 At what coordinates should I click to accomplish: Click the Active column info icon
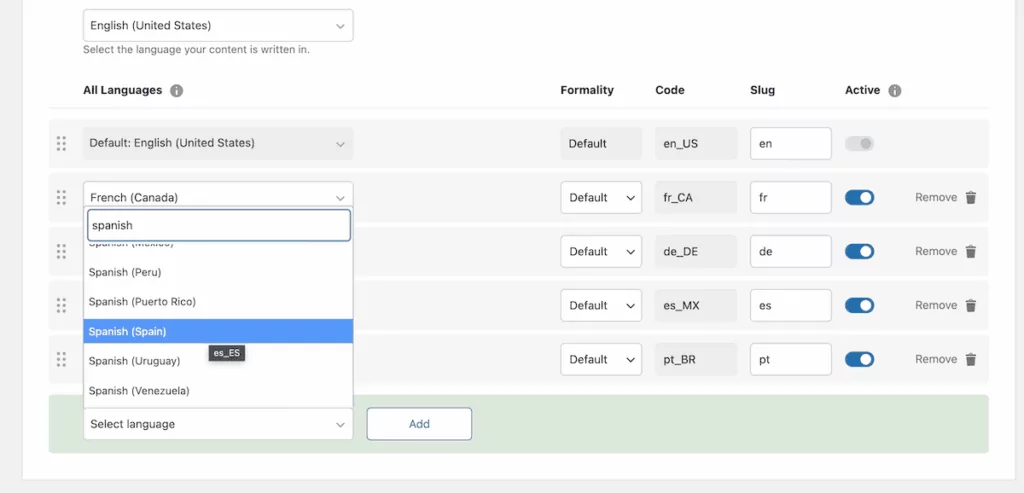[895, 91]
